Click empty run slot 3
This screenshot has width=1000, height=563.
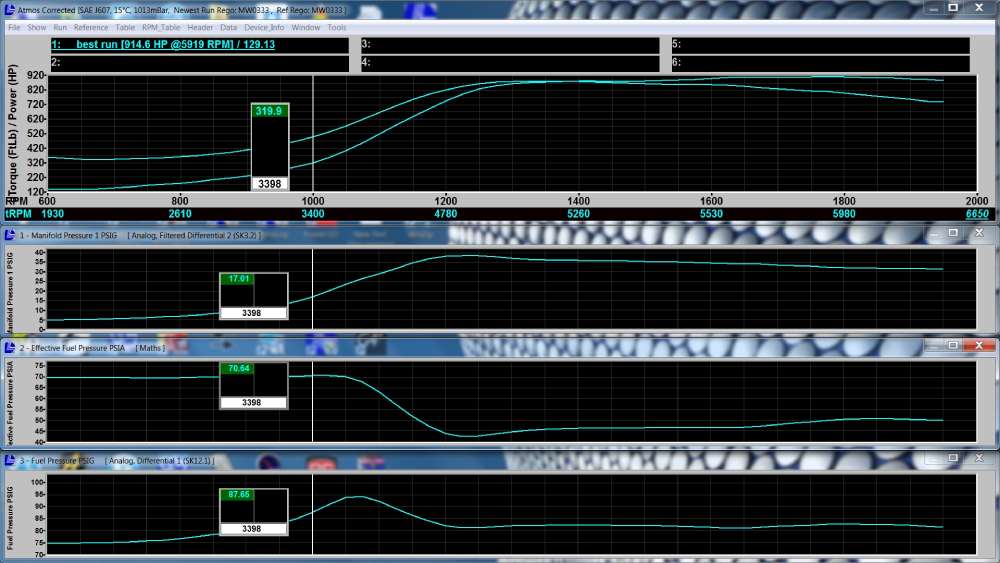click(509, 45)
